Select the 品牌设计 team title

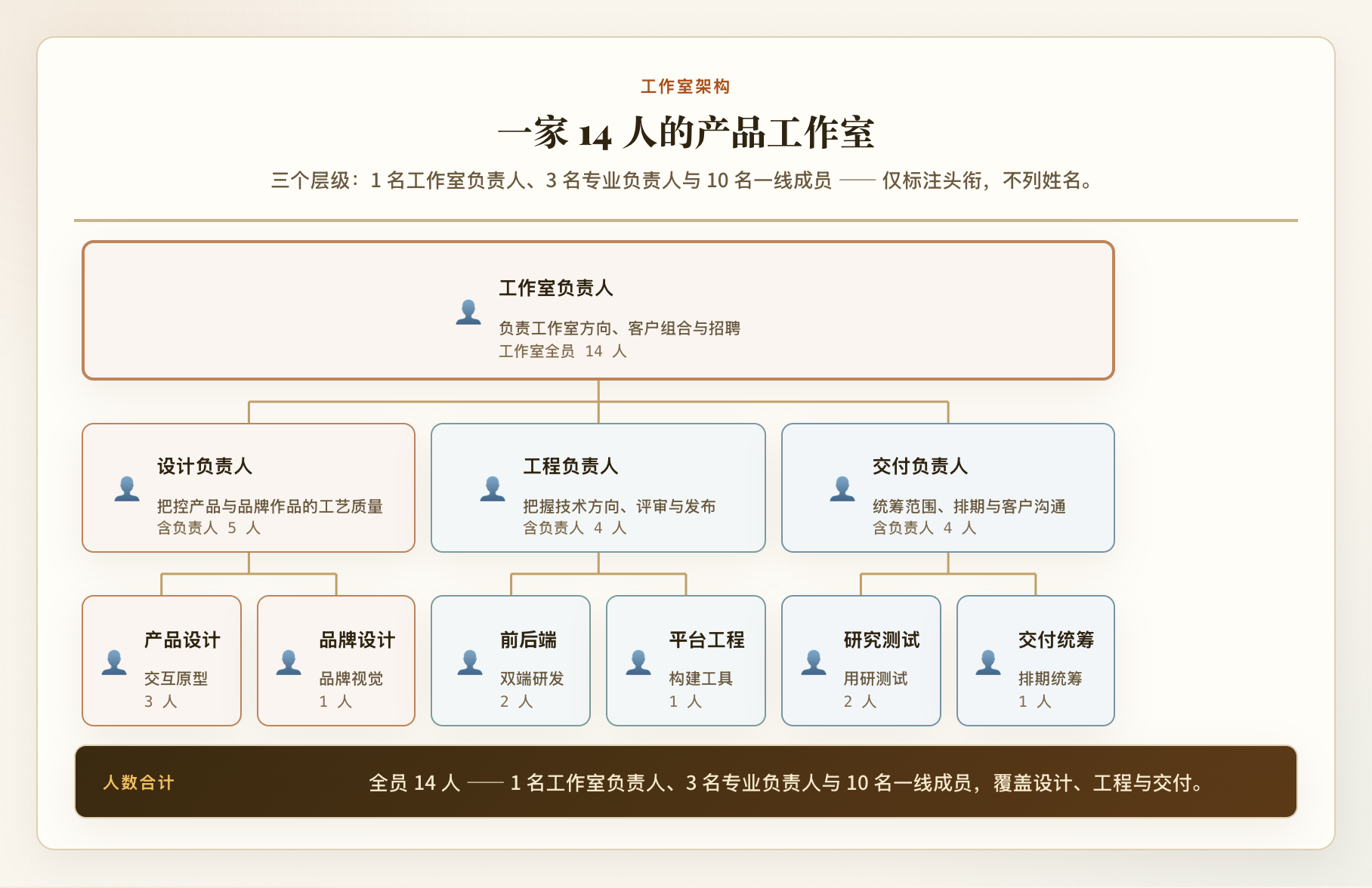click(357, 640)
